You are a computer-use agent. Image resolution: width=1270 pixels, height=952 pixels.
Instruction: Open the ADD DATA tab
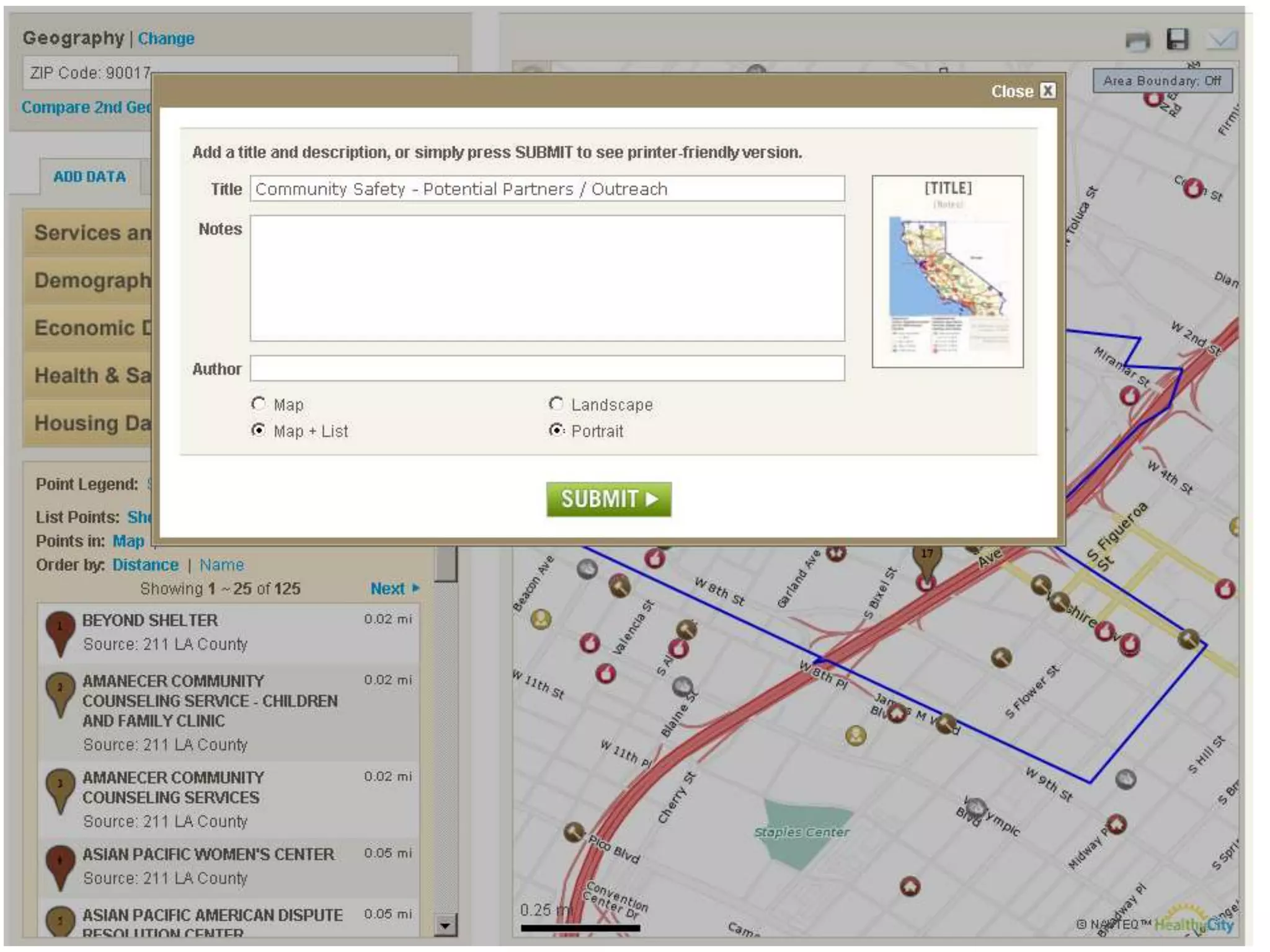click(x=89, y=177)
